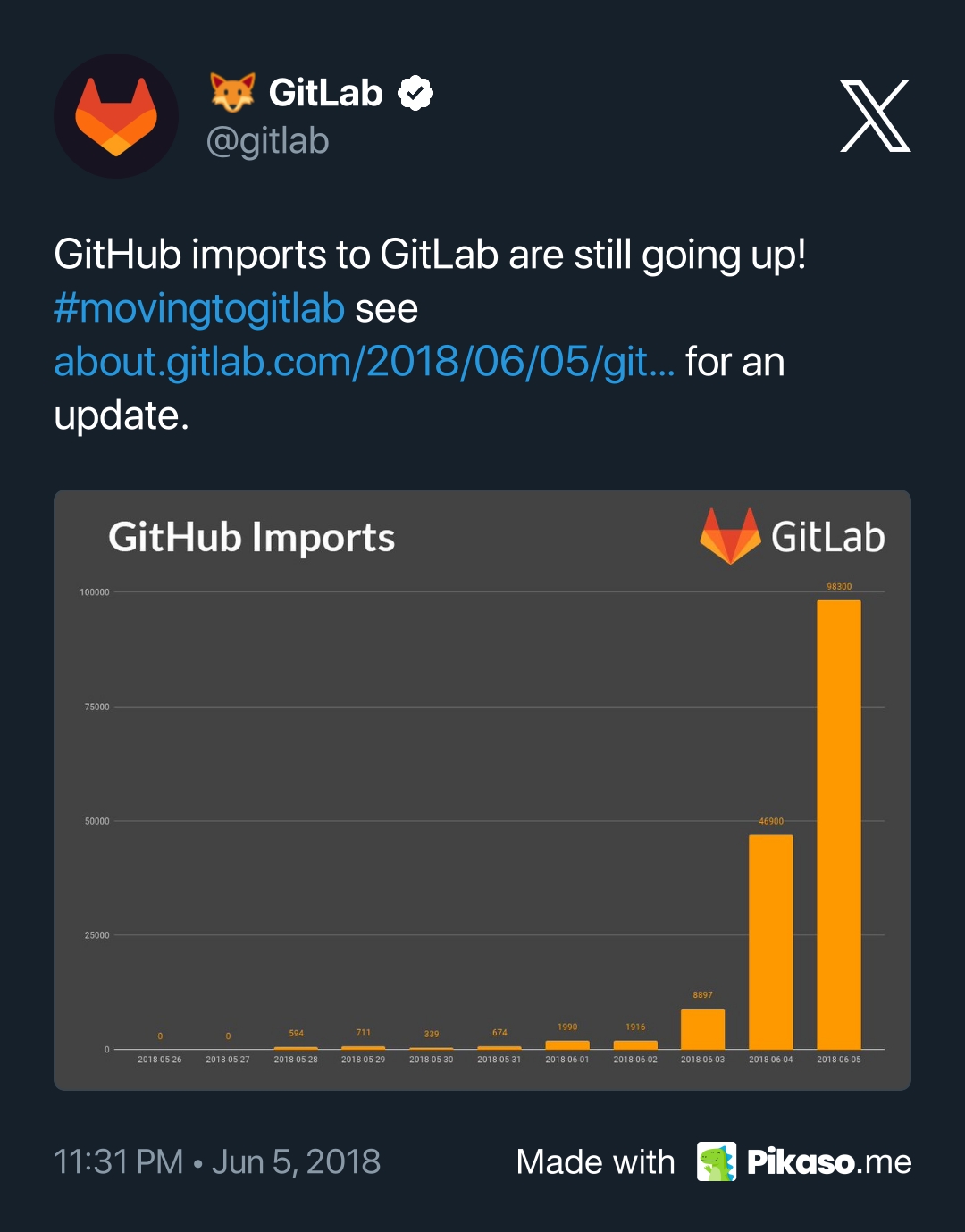This screenshot has width=965, height=1232.
Task: Click the 2018-06-05 bar labeled 98300
Action: [838, 824]
